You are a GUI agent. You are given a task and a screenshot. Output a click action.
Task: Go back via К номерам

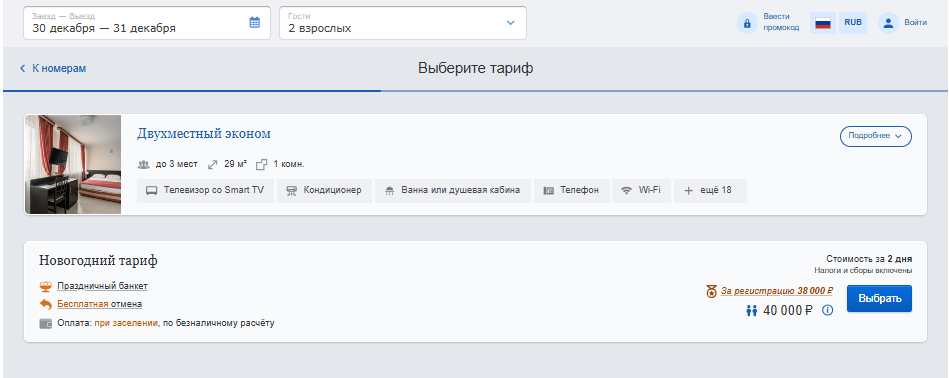point(53,68)
